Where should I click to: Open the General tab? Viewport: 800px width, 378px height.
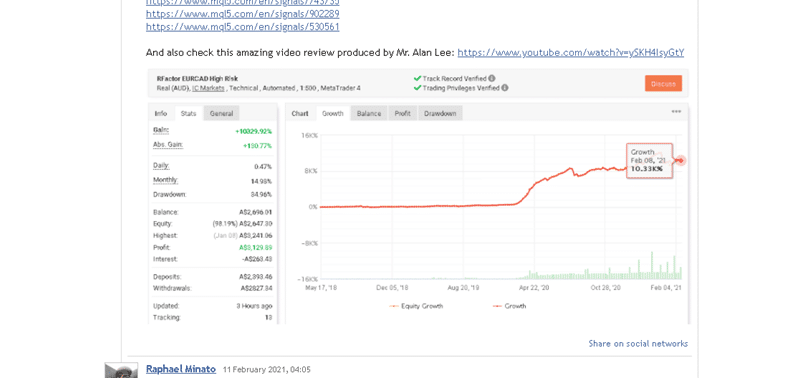click(221, 114)
